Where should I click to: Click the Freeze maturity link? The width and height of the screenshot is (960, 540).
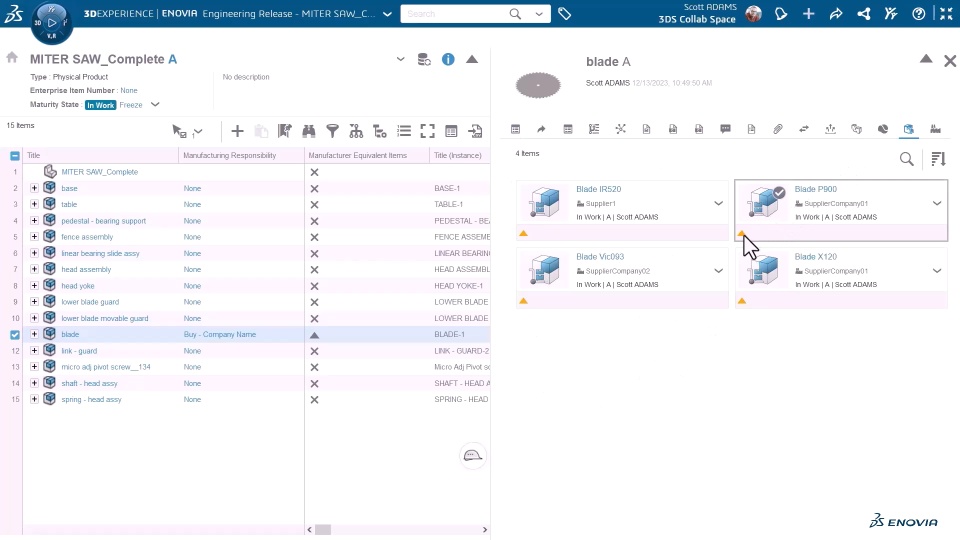click(130, 105)
